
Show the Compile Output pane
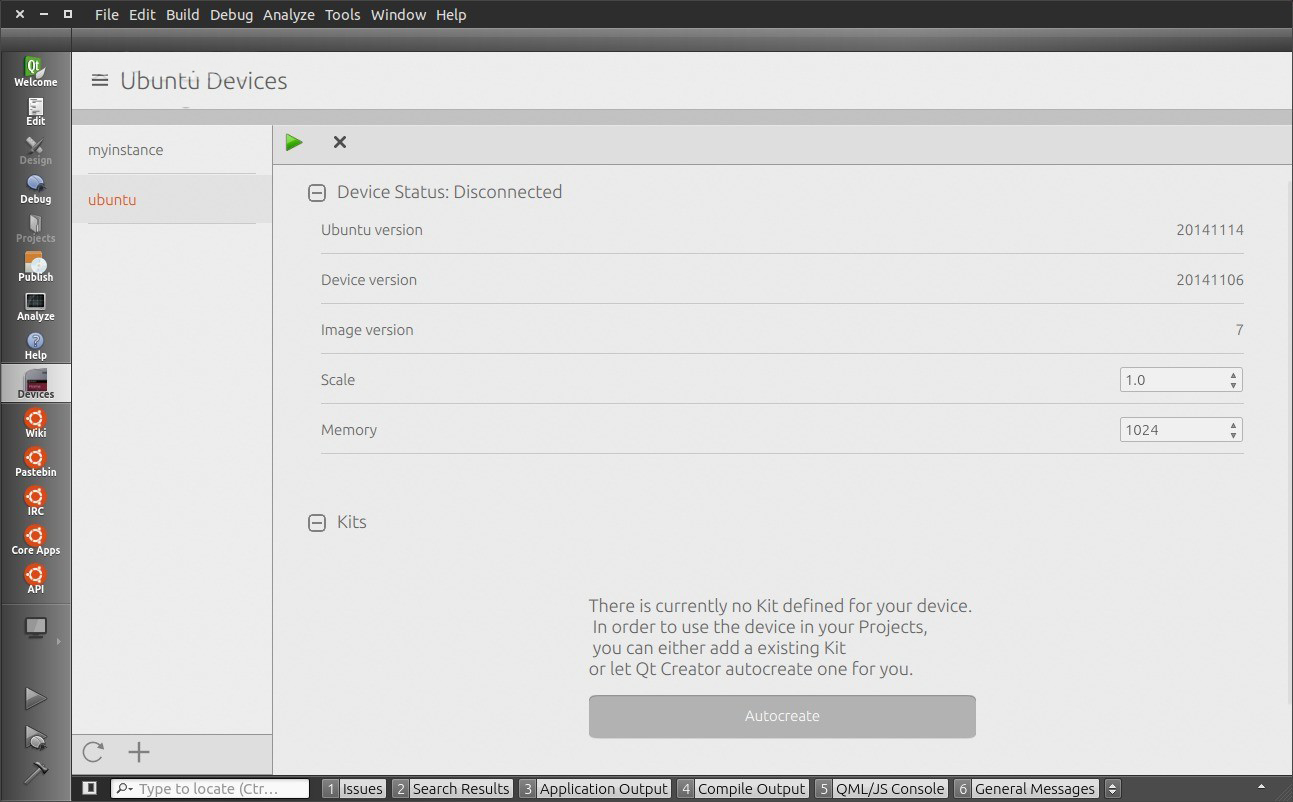(742, 789)
